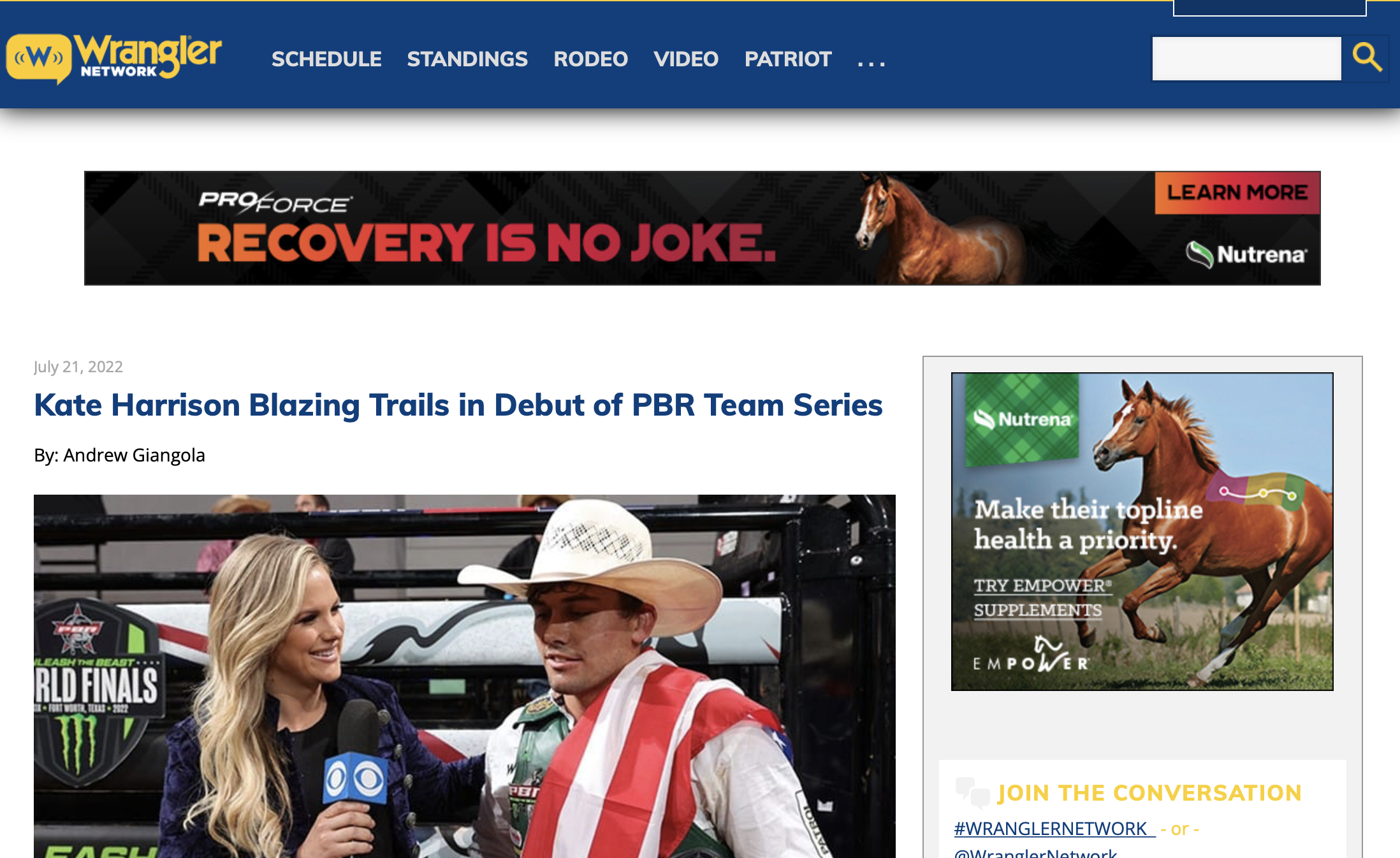Click the Wrangler Network logo
1400x858 pixels.
point(113,58)
